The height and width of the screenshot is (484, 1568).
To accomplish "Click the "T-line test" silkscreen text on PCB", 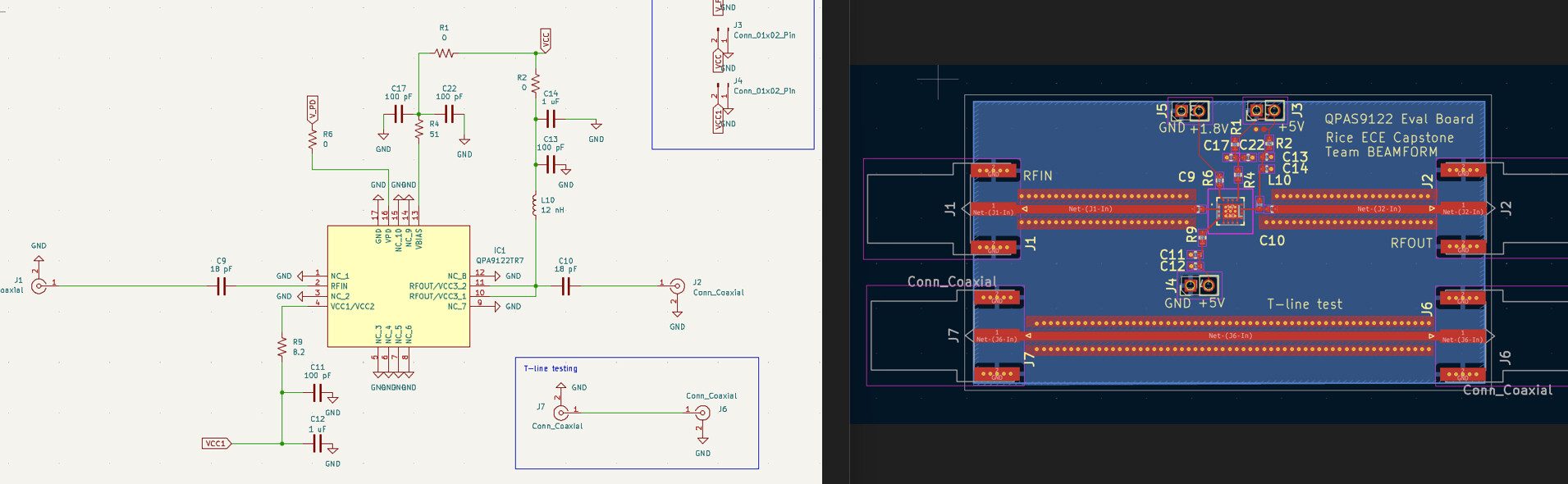I will [1305, 304].
